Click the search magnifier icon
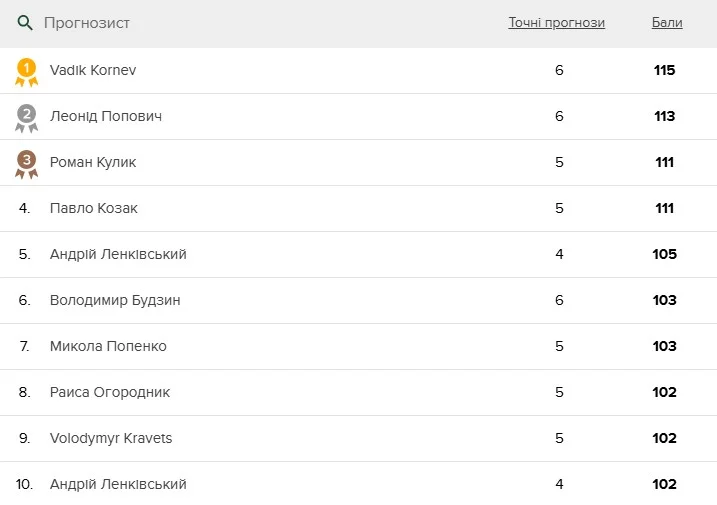This screenshot has width=717, height=505. pos(25,23)
